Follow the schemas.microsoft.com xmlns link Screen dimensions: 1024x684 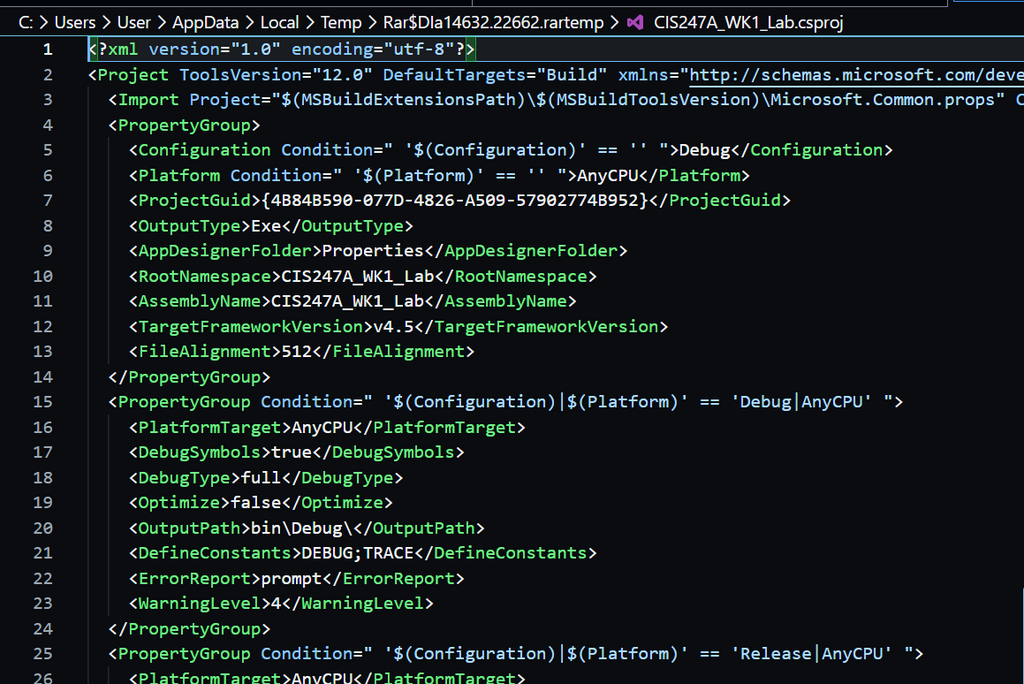coord(856,75)
